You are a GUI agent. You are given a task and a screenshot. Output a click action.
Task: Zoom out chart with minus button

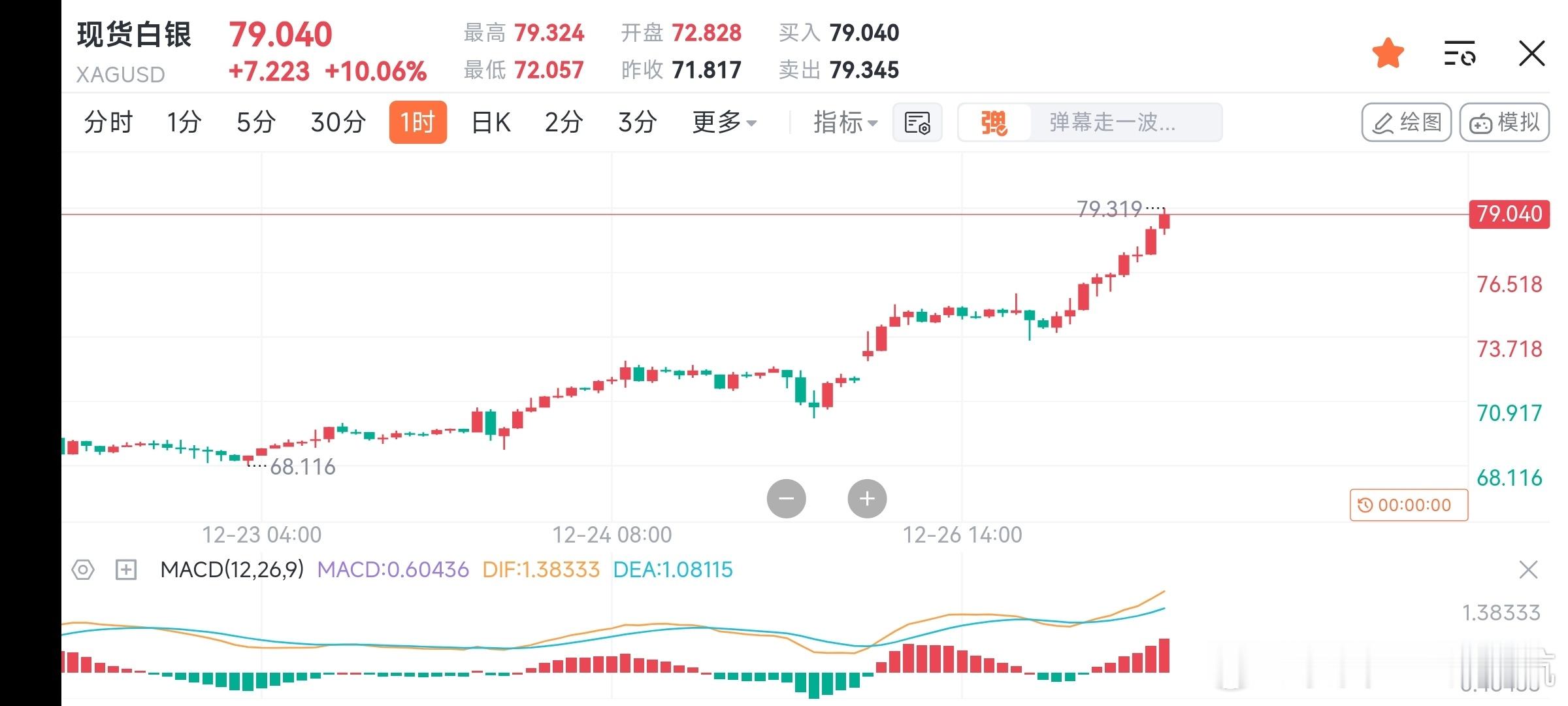[x=786, y=499]
